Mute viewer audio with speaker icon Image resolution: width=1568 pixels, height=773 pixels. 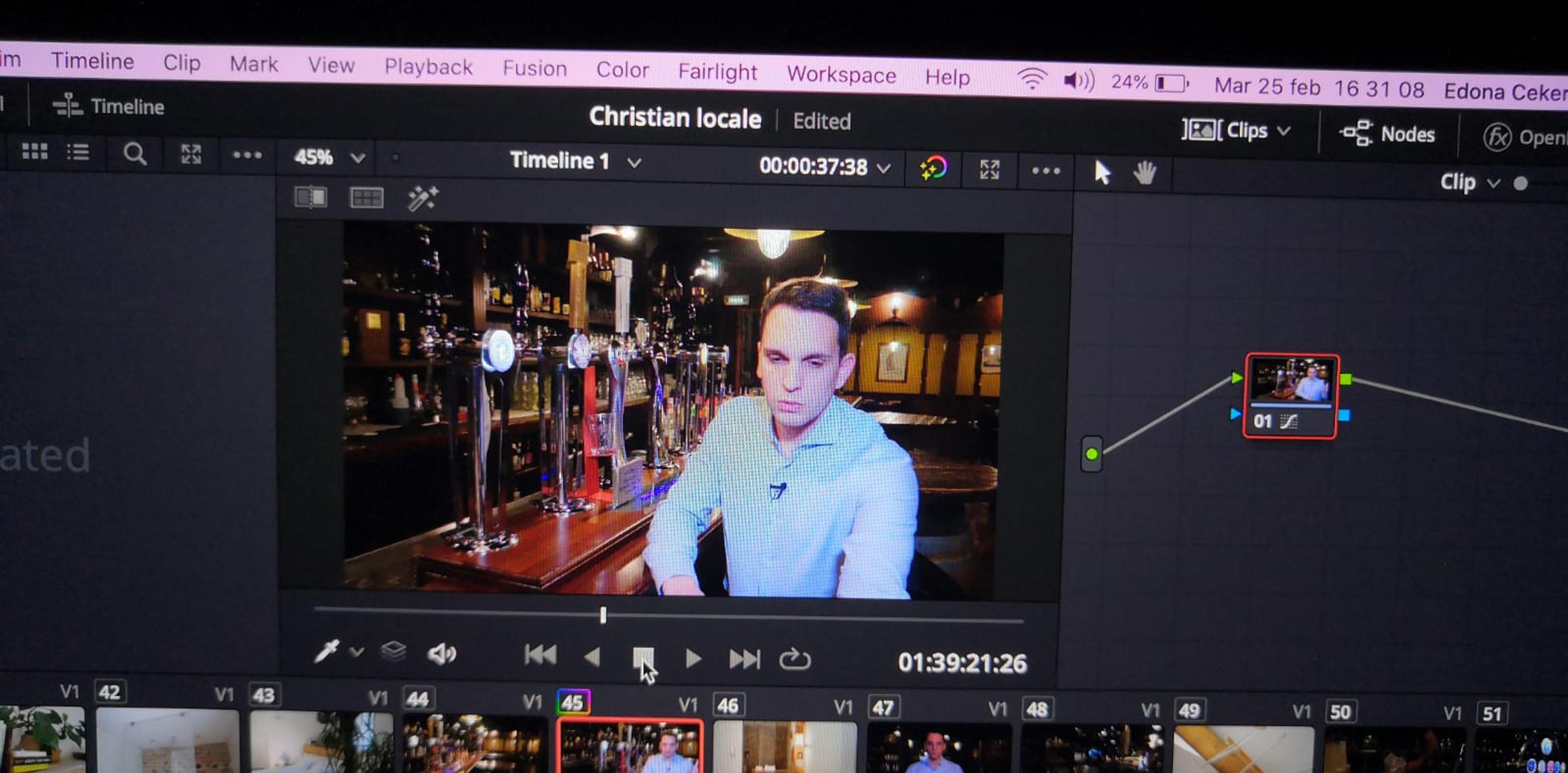[x=442, y=654]
